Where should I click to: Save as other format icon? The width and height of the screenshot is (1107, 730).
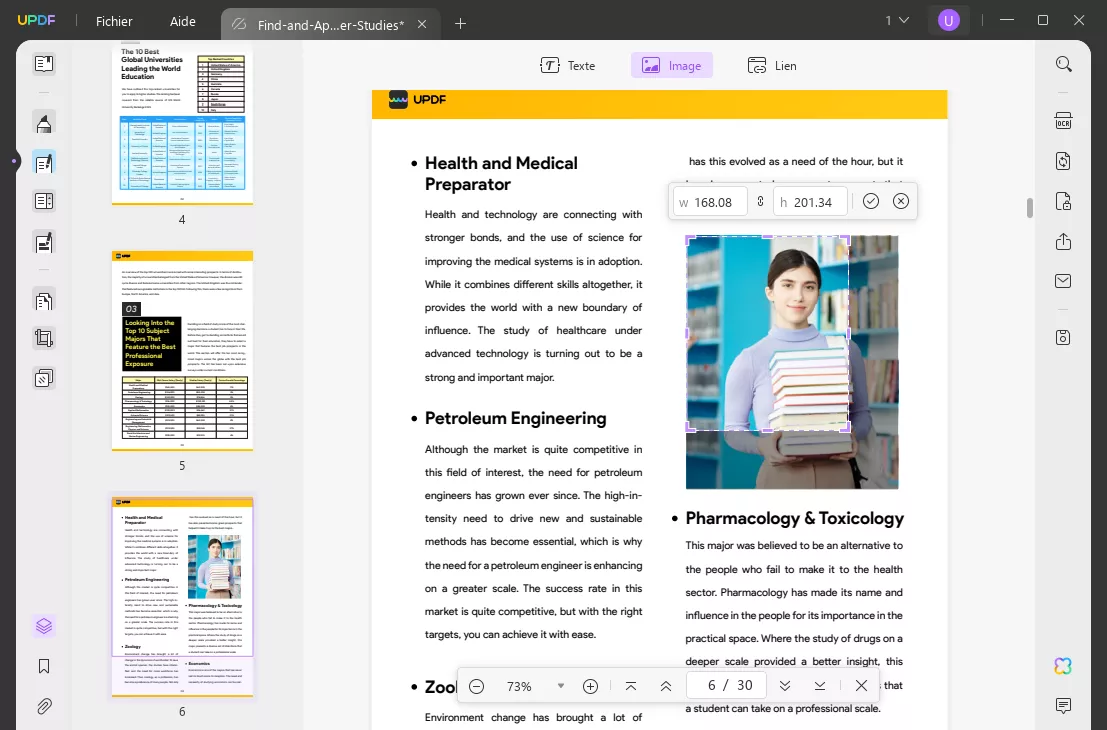[1063, 337]
